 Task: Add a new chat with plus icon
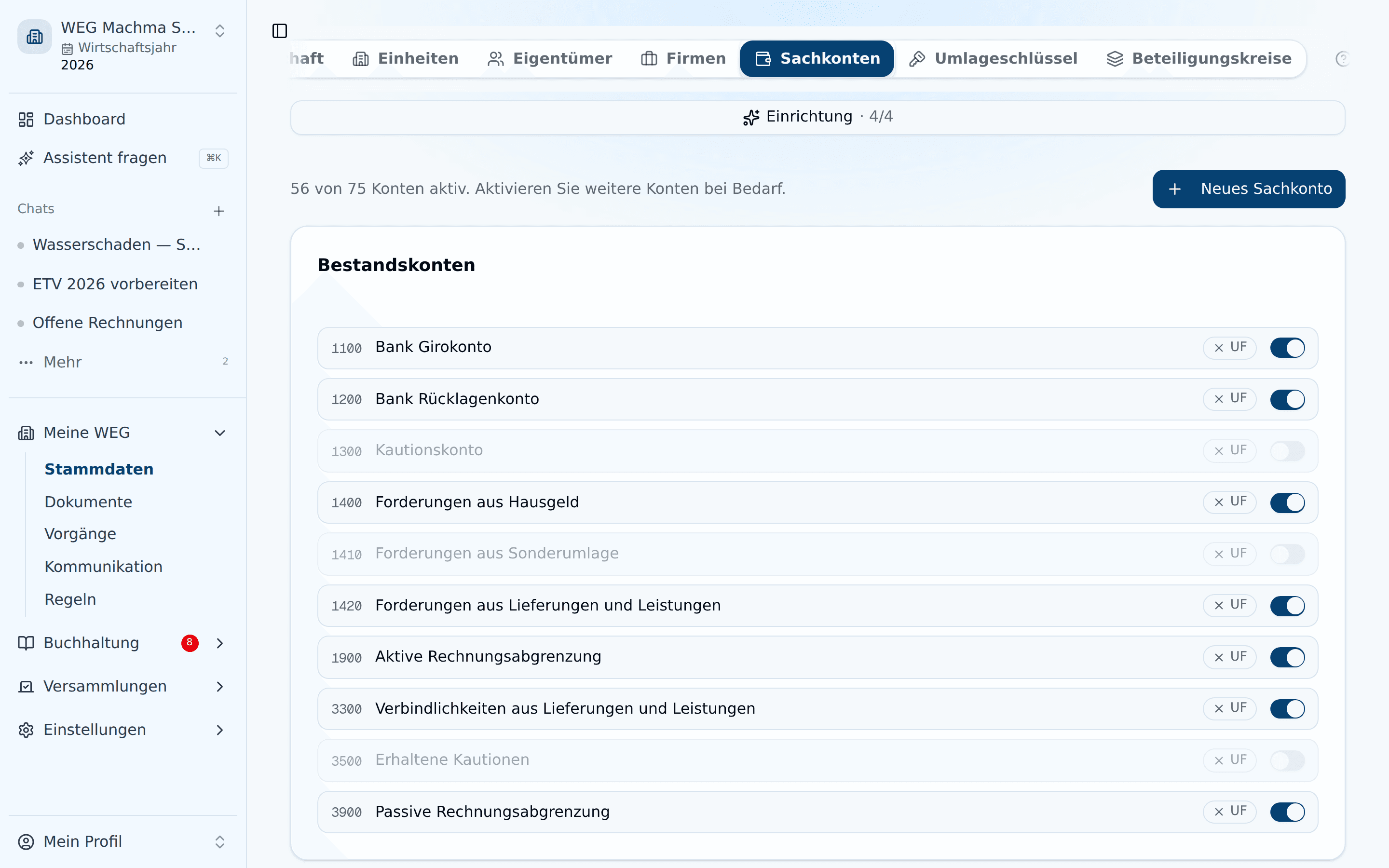point(218,211)
